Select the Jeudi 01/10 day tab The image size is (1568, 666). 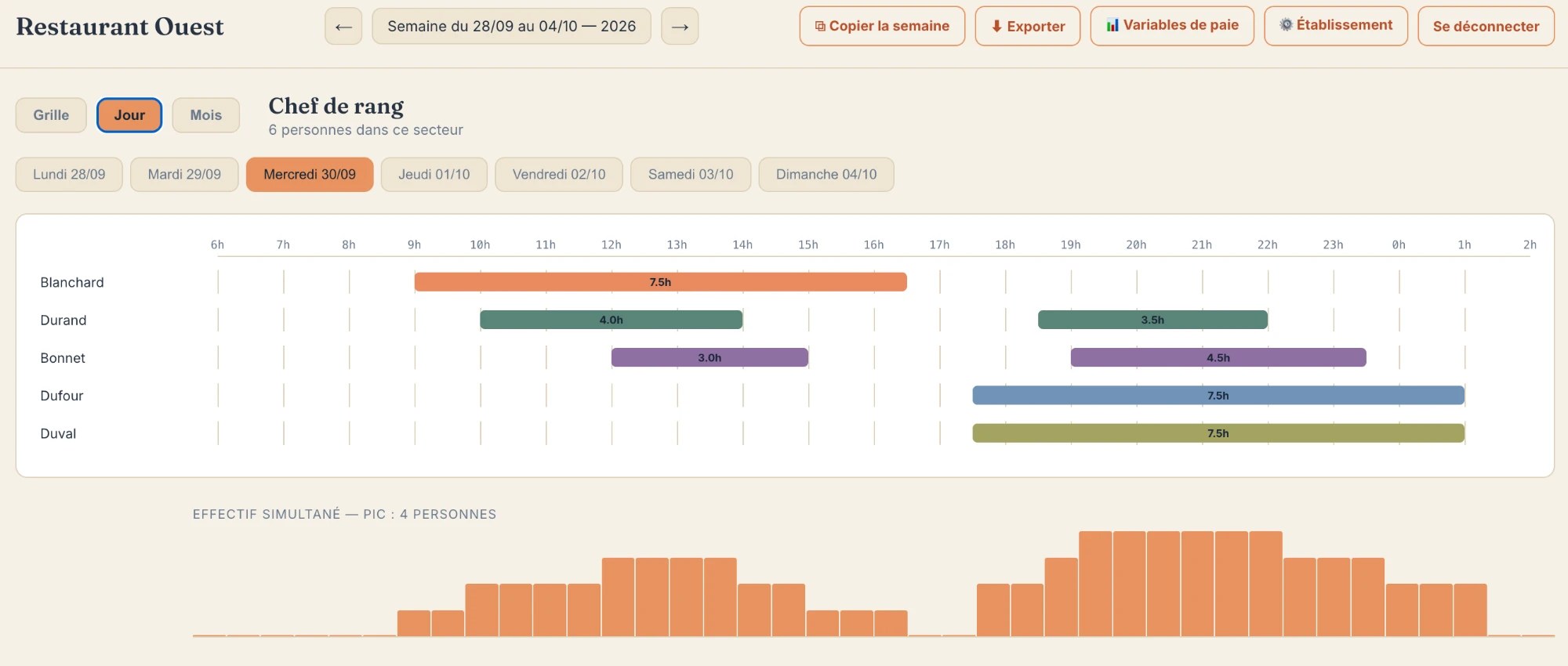(x=434, y=174)
